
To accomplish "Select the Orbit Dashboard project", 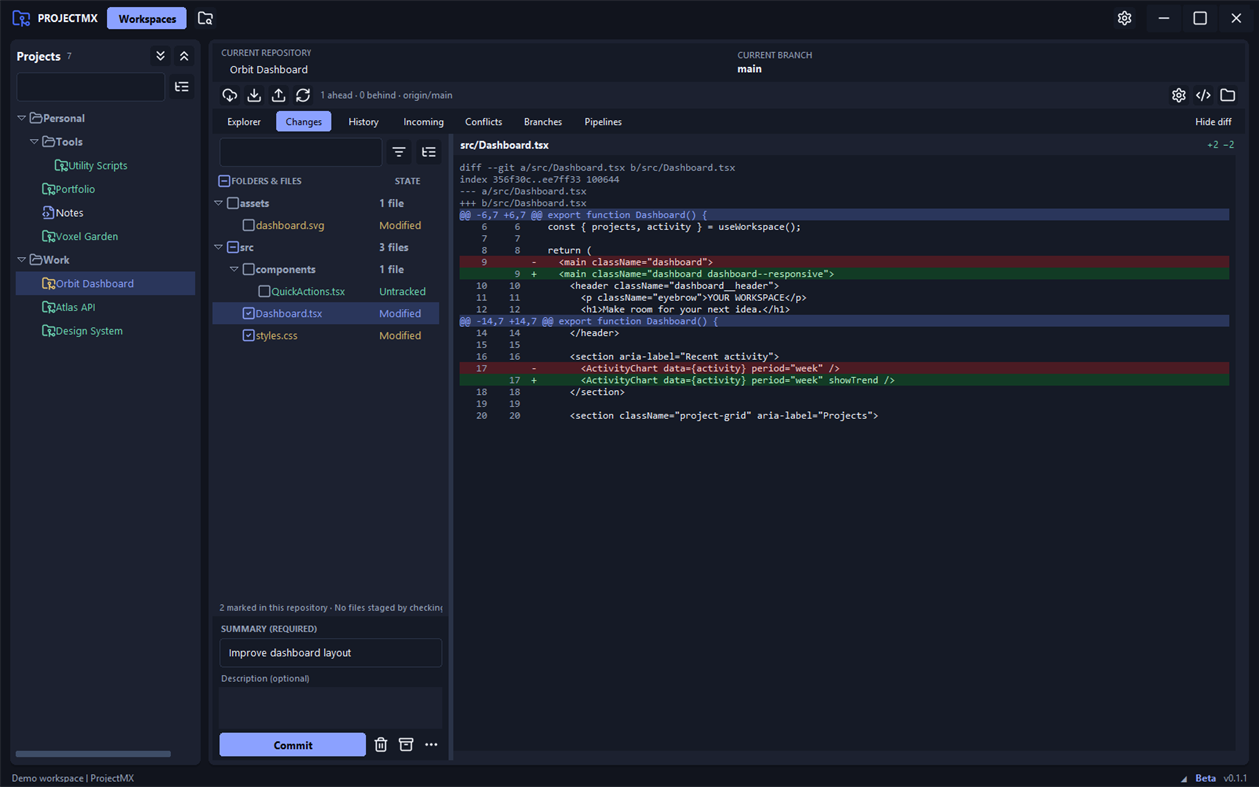I will tap(105, 283).
